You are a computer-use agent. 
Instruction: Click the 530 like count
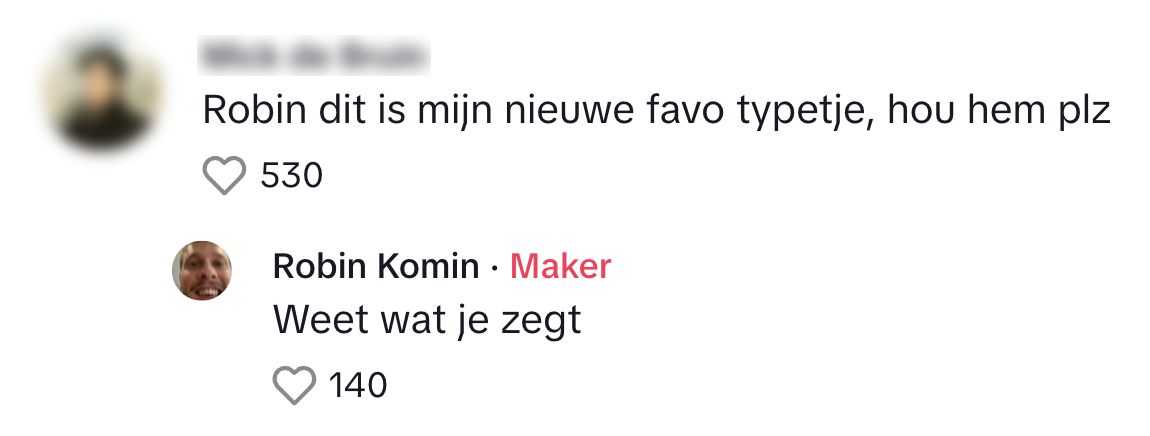pos(291,176)
